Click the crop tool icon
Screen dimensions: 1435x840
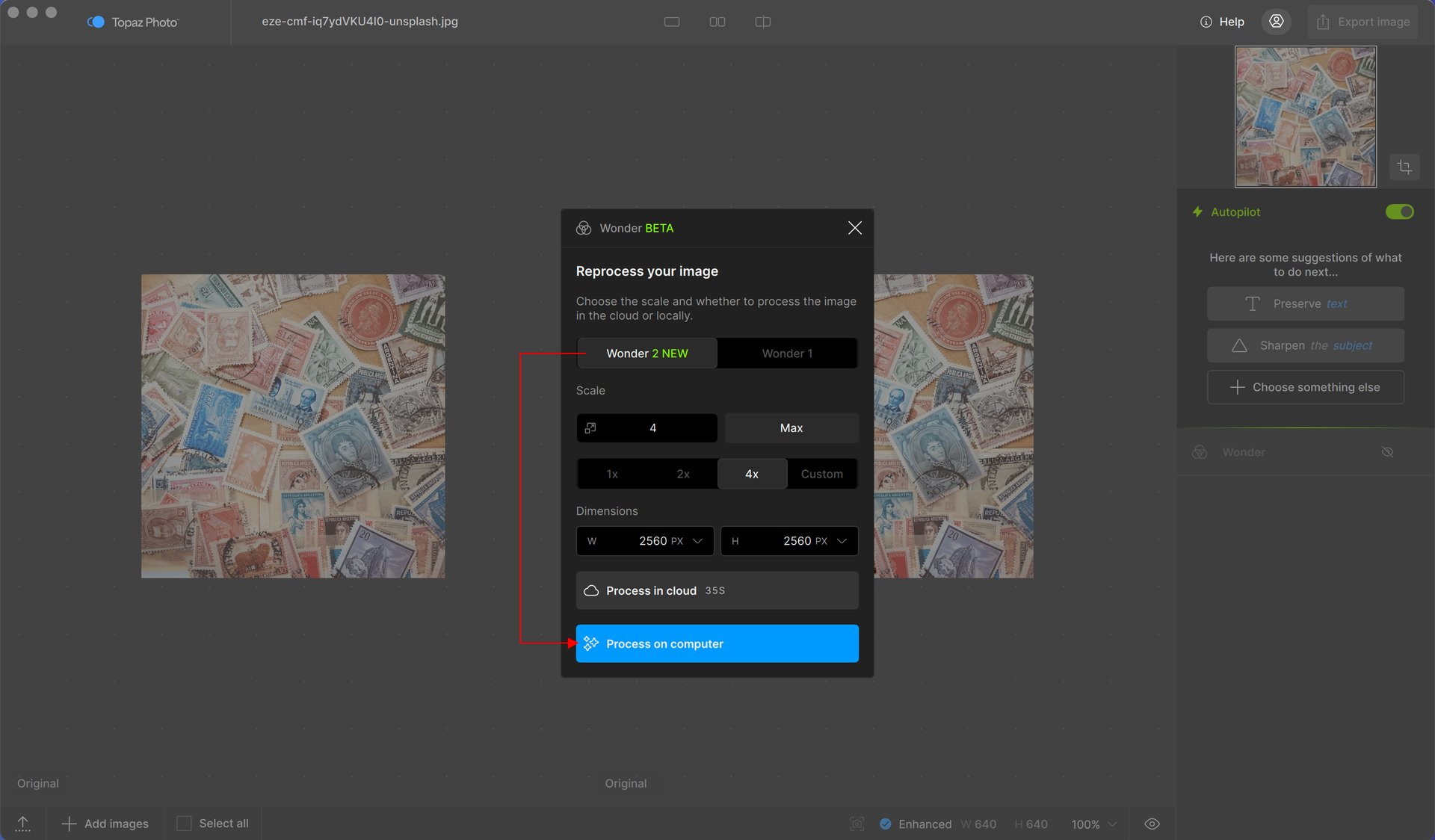click(1404, 167)
